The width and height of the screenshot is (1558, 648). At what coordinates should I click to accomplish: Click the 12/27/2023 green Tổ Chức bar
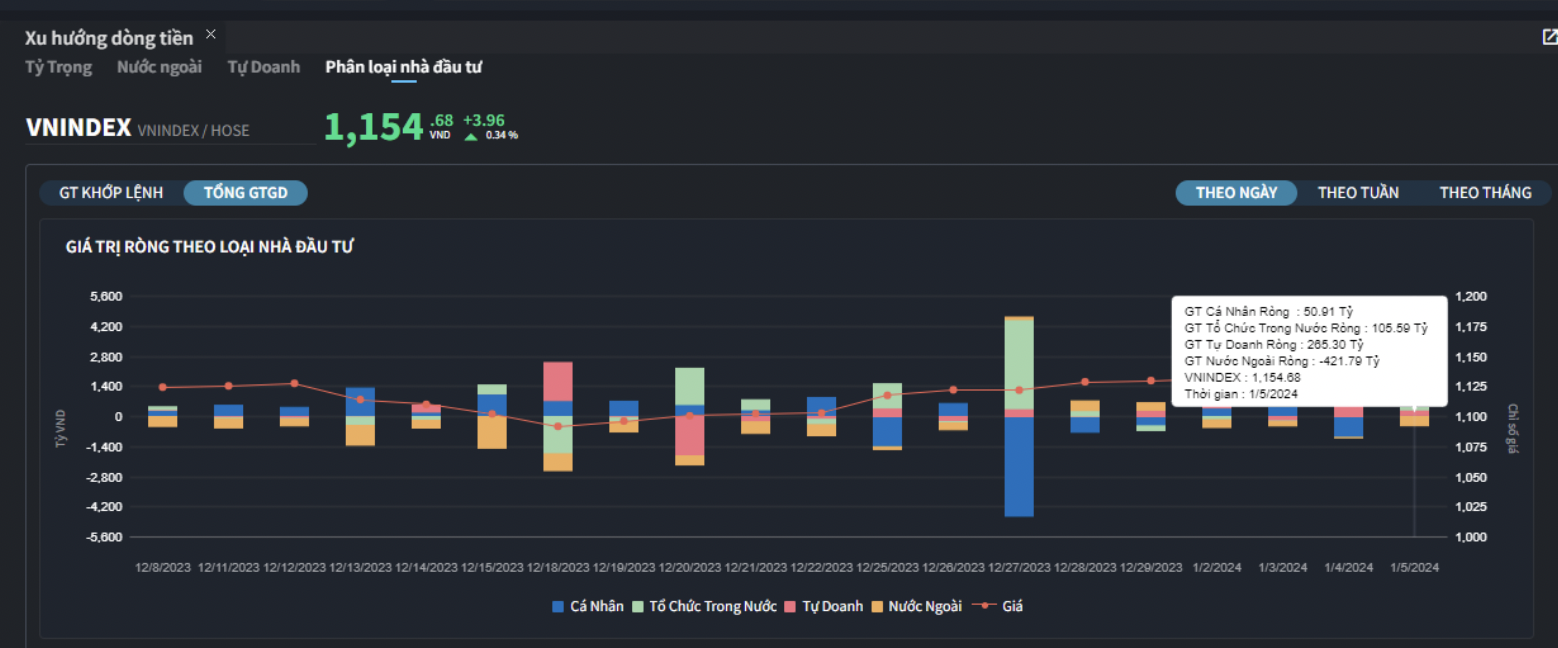1019,364
